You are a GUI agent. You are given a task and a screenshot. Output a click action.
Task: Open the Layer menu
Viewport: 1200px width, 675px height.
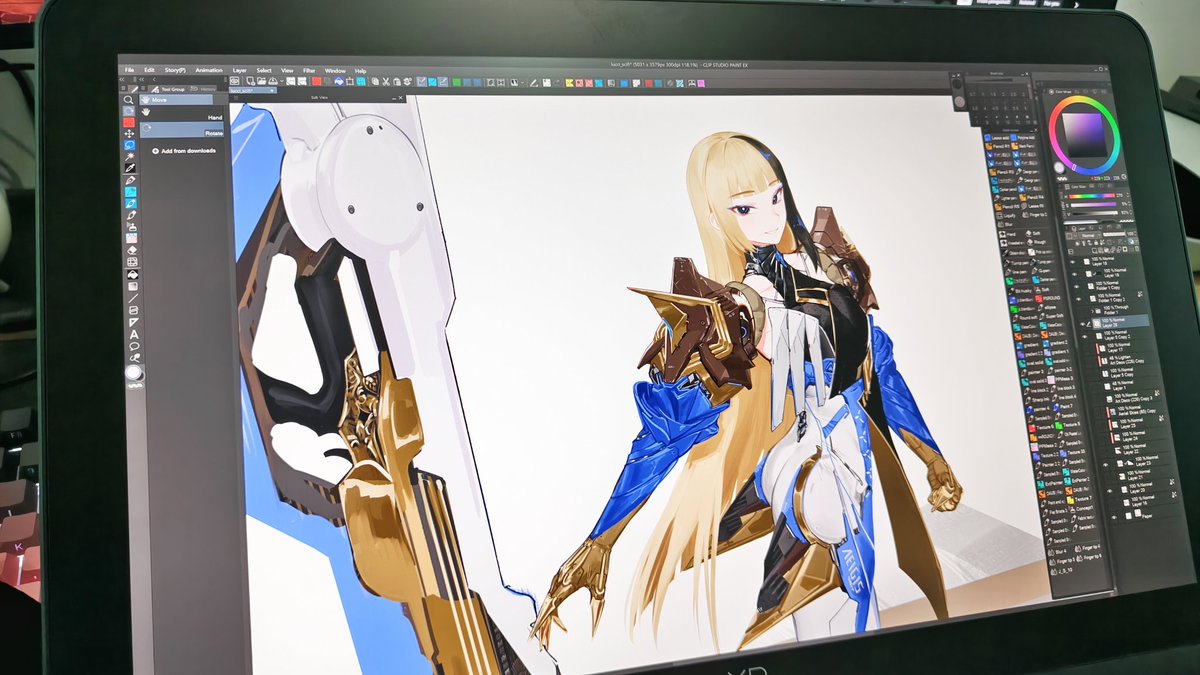[240, 70]
